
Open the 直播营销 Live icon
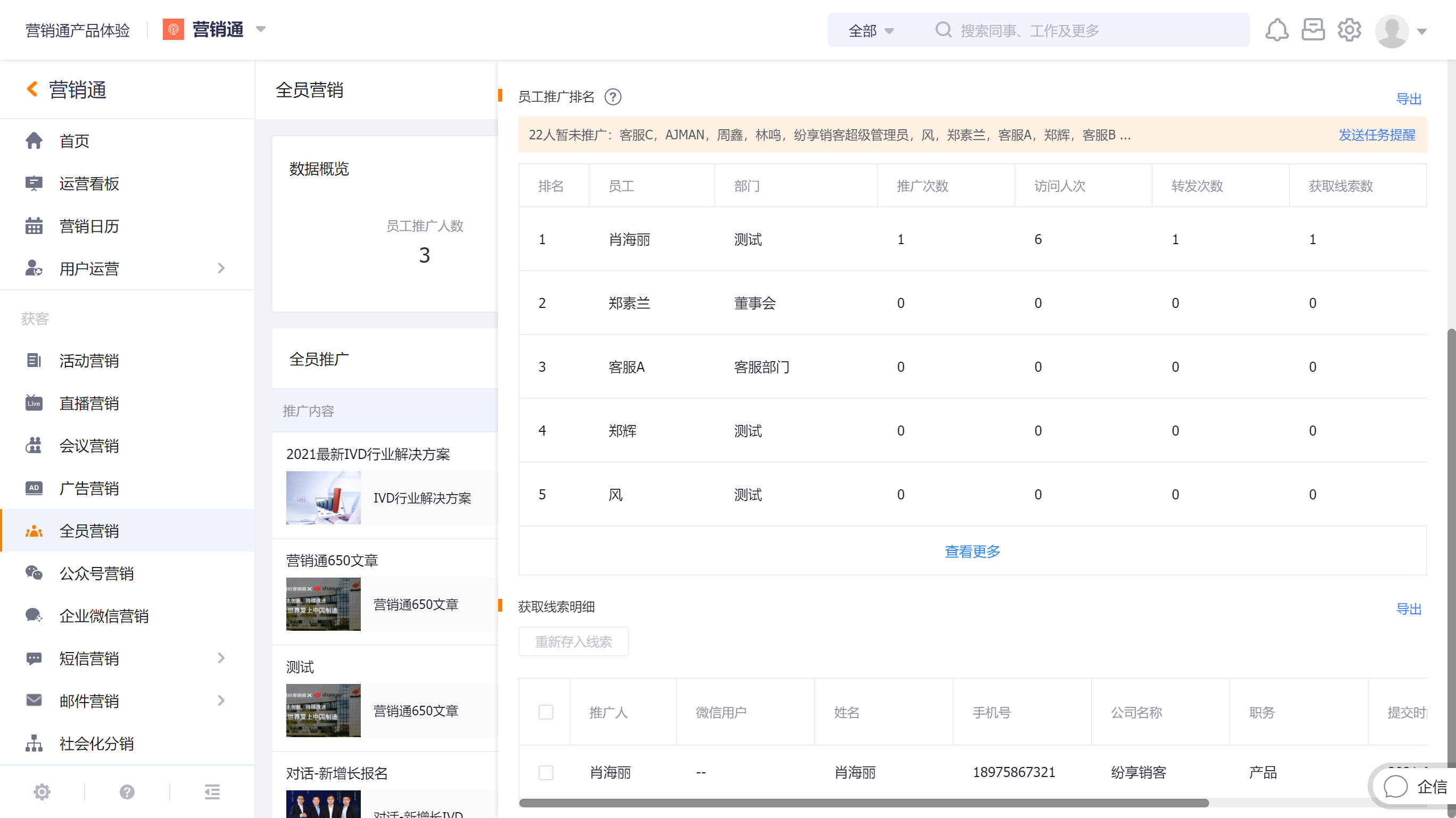(34, 403)
